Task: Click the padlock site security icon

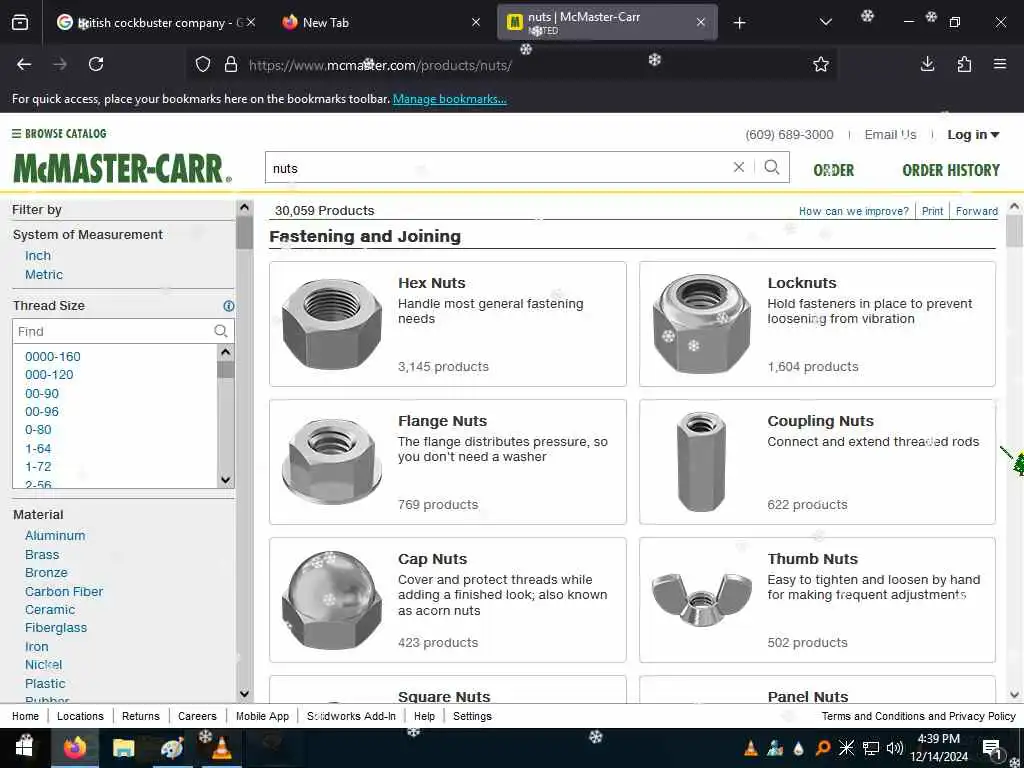Action: pos(231,64)
